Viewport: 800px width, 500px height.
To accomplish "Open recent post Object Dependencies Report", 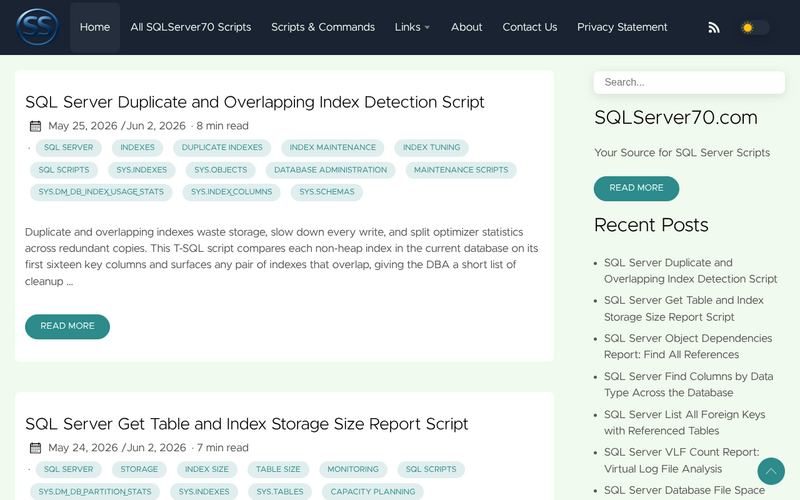I will pyautogui.click(x=688, y=346).
